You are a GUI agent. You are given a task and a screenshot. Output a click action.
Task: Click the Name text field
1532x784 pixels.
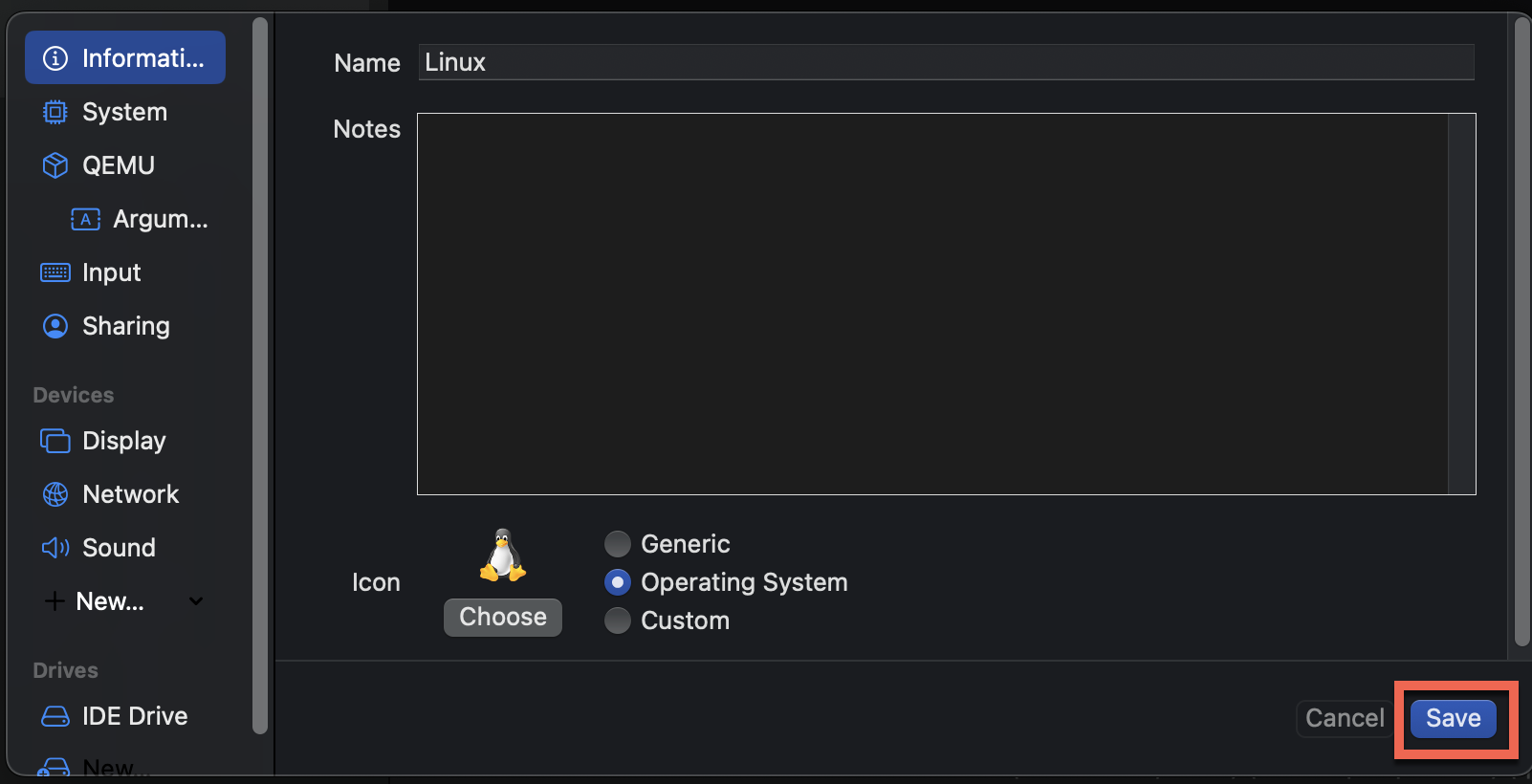click(x=945, y=62)
